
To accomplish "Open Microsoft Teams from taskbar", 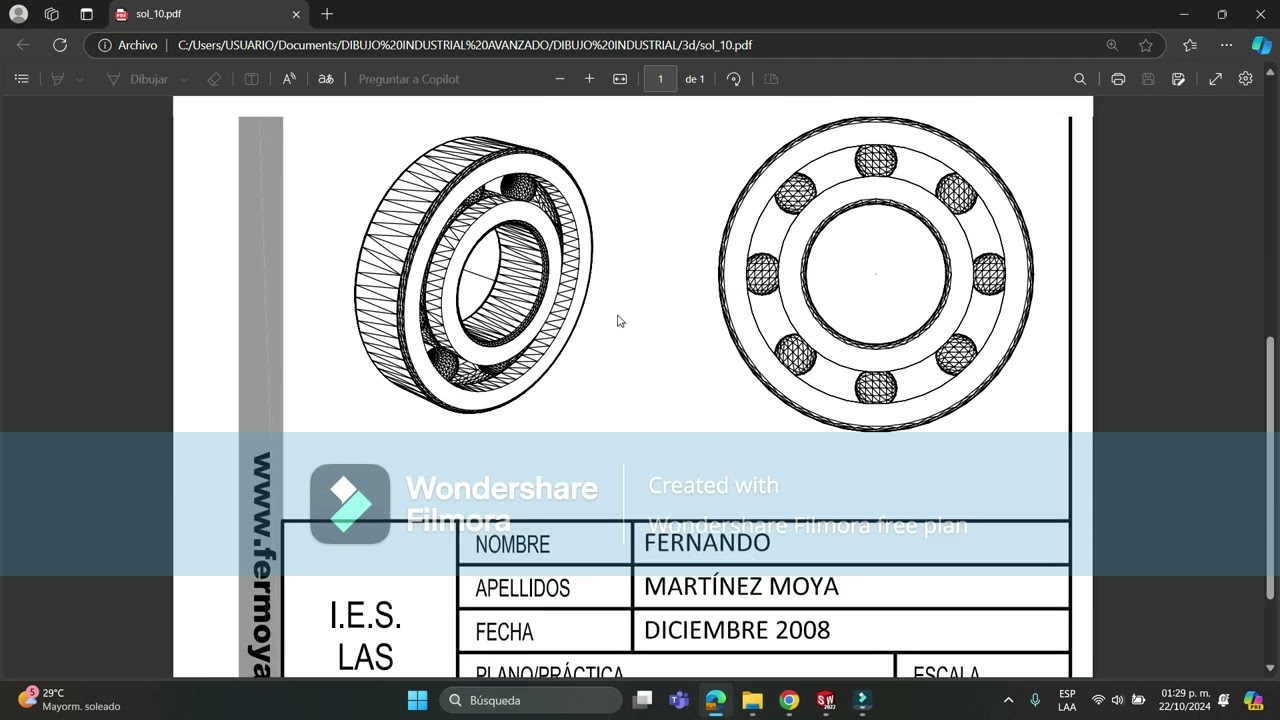I will [x=679, y=700].
